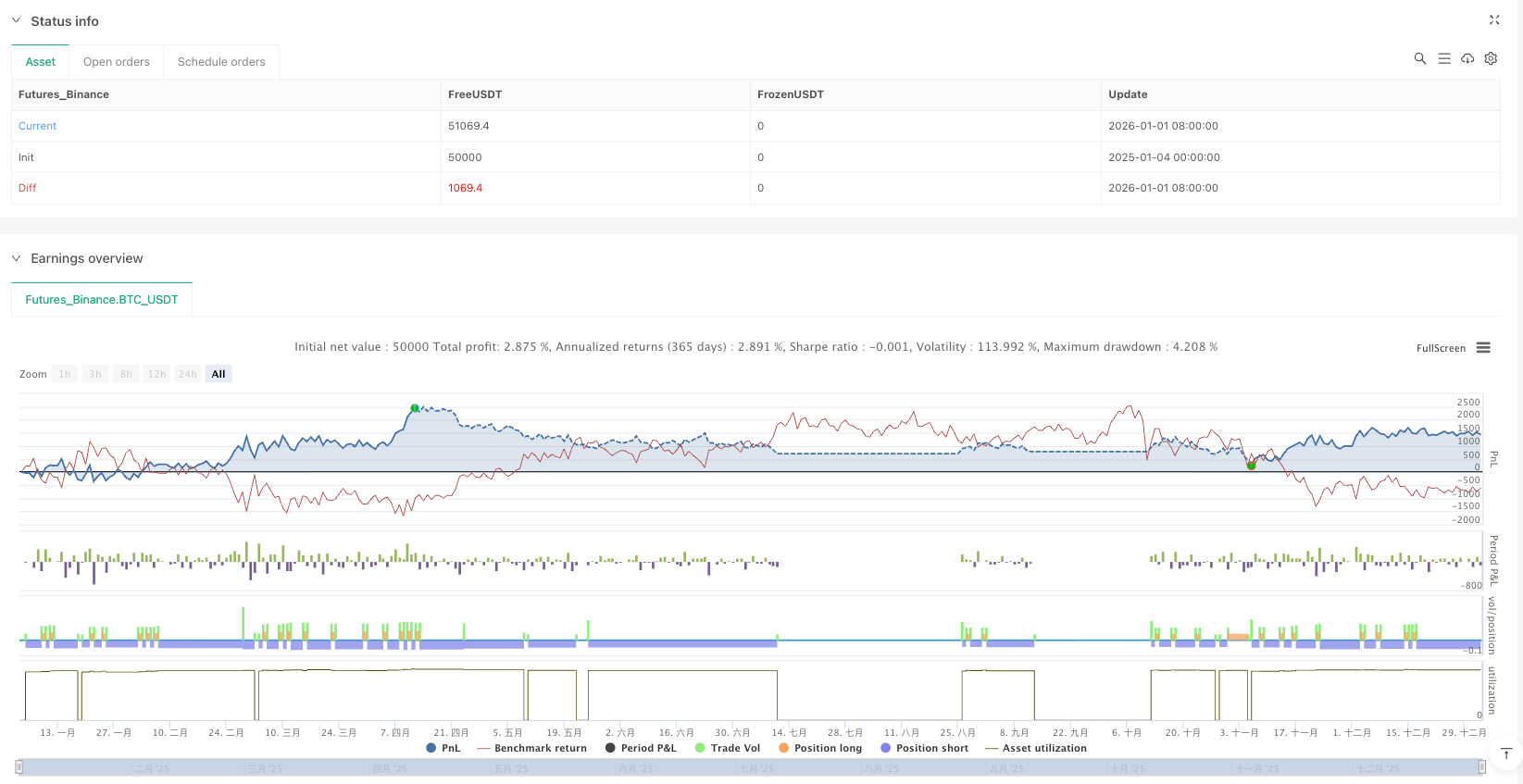Click the scroll-to-top arrow button

click(1506, 754)
